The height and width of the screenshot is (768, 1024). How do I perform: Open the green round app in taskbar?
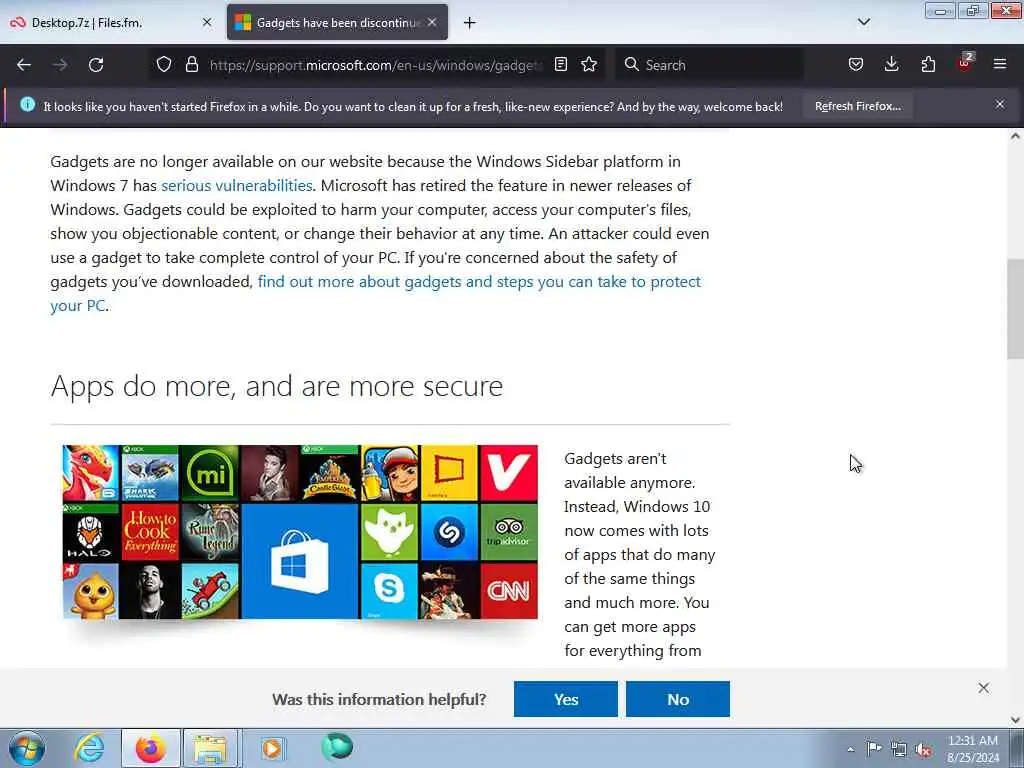(x=337, y=746)
